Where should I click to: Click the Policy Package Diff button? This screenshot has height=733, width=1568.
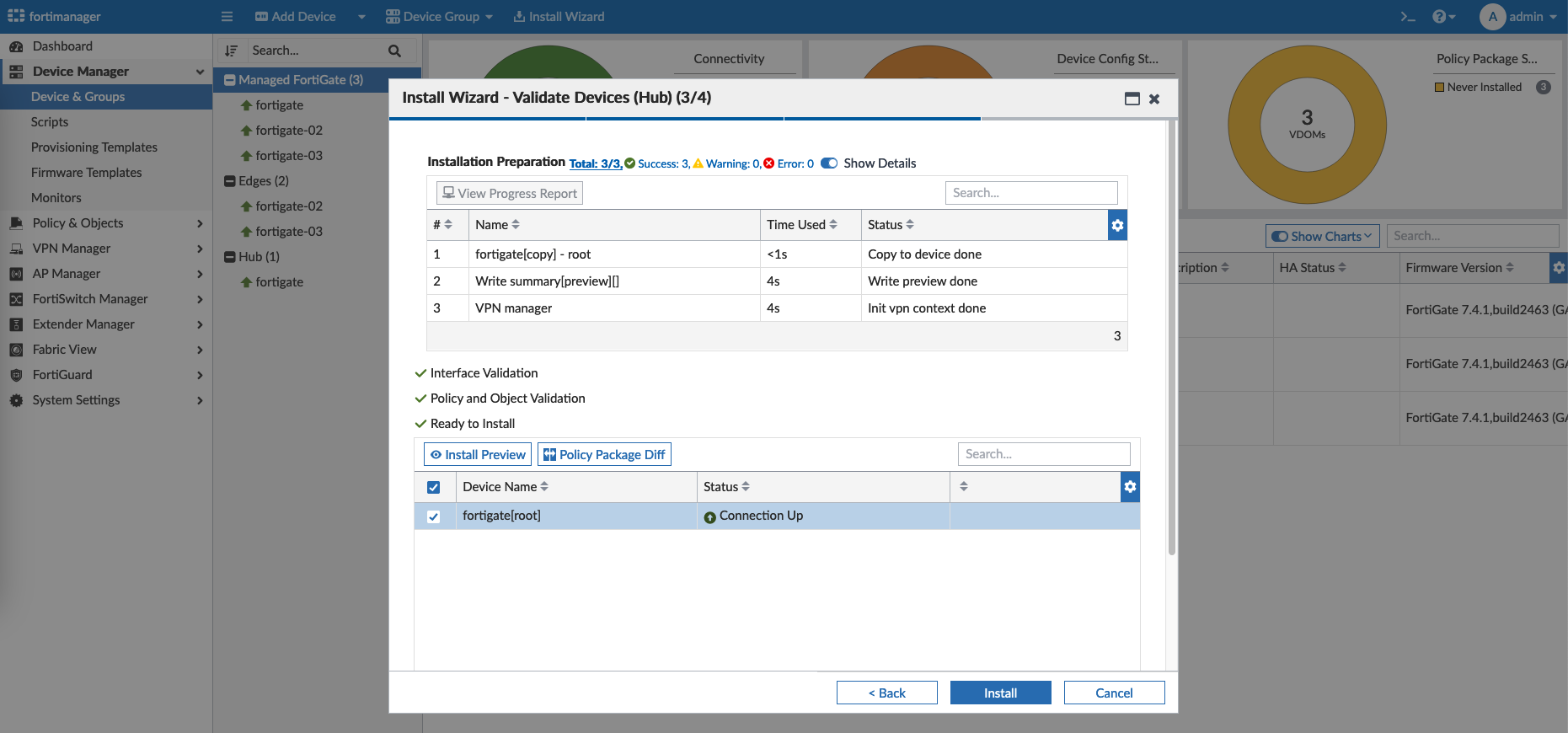[604, 455]
